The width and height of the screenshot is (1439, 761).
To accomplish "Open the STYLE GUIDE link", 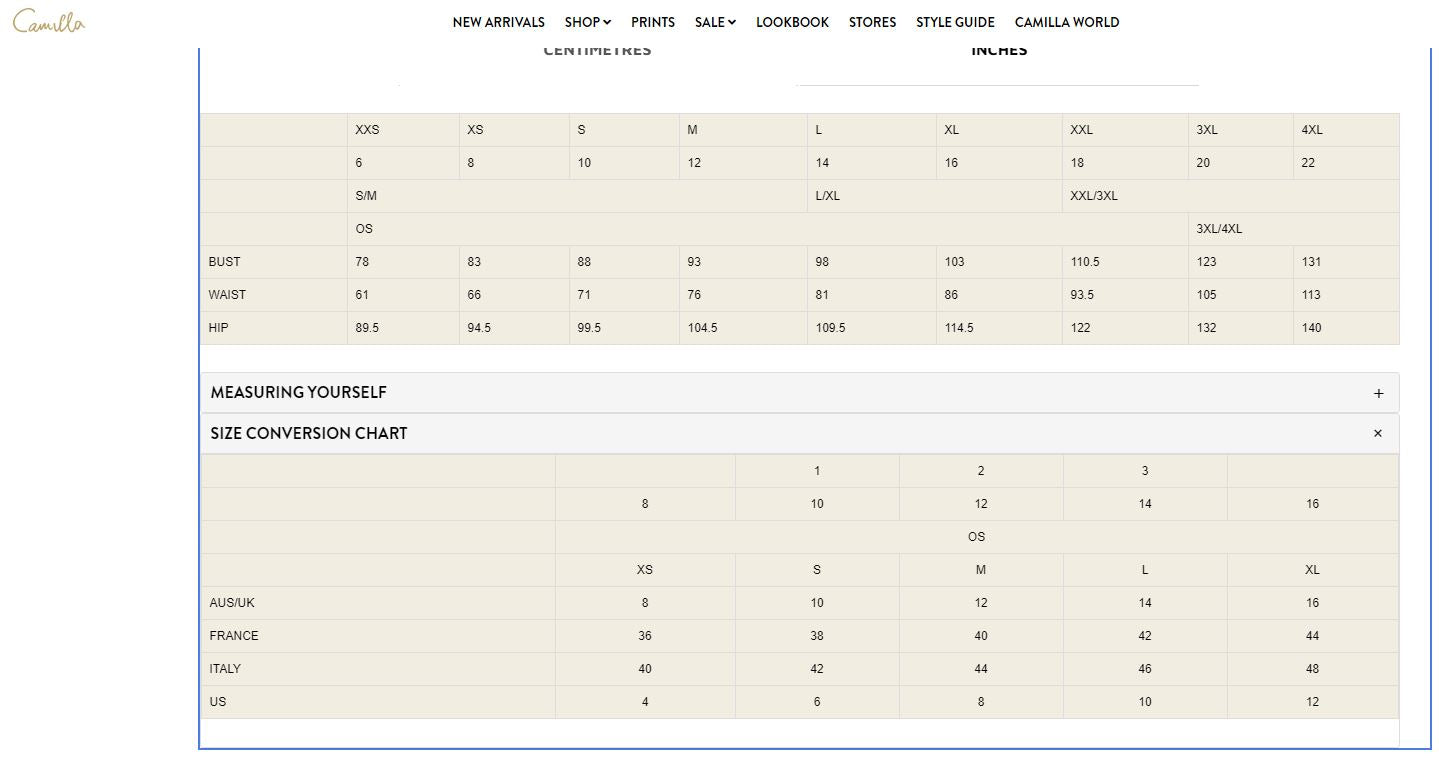I will 955,22.
